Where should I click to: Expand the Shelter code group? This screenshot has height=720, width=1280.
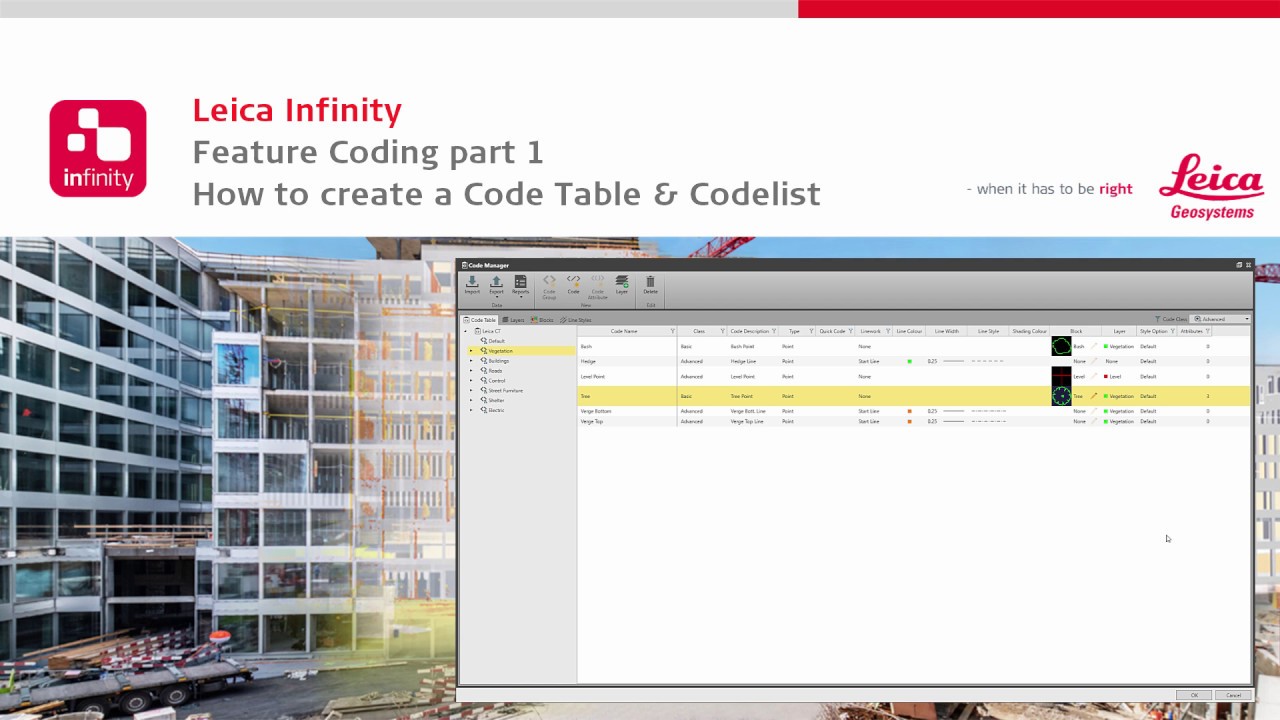pos(471,400)
